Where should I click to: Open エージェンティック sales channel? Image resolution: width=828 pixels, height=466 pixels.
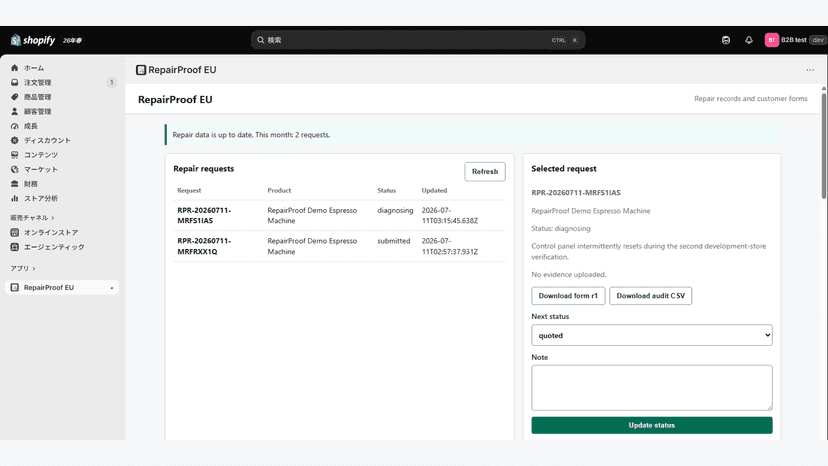pos(54,247)
